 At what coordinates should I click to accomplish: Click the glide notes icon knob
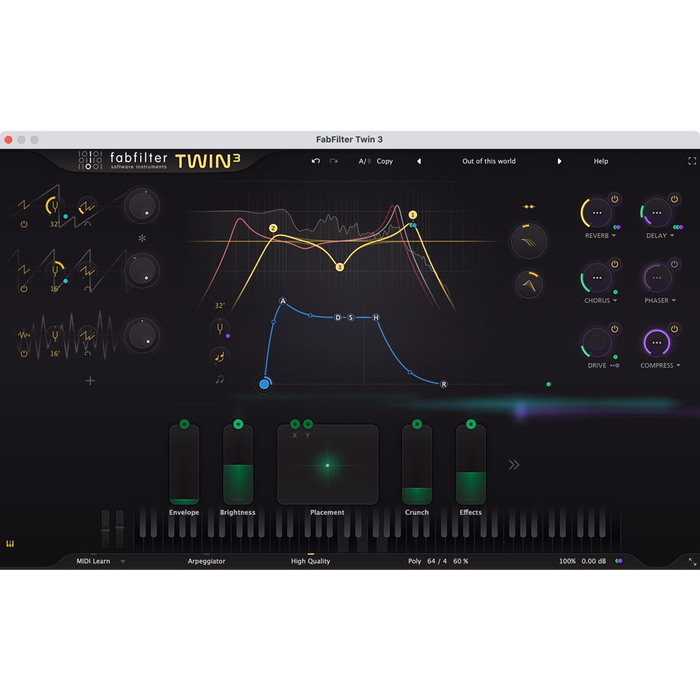(220, 356)
